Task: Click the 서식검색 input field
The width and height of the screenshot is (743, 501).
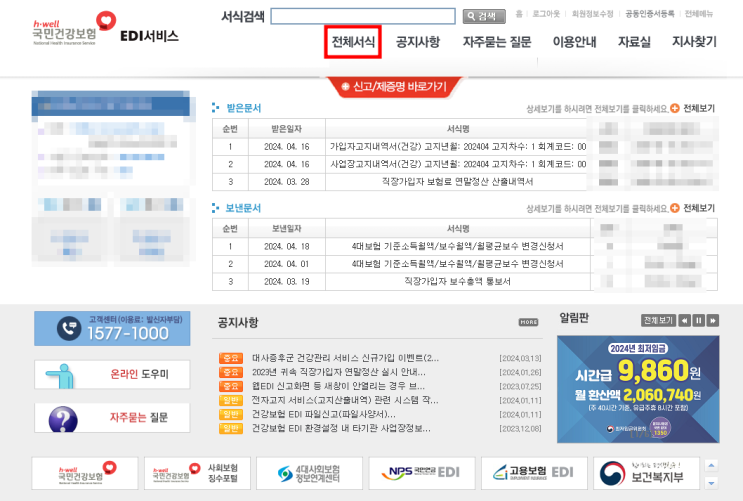Action: [363, 16]
